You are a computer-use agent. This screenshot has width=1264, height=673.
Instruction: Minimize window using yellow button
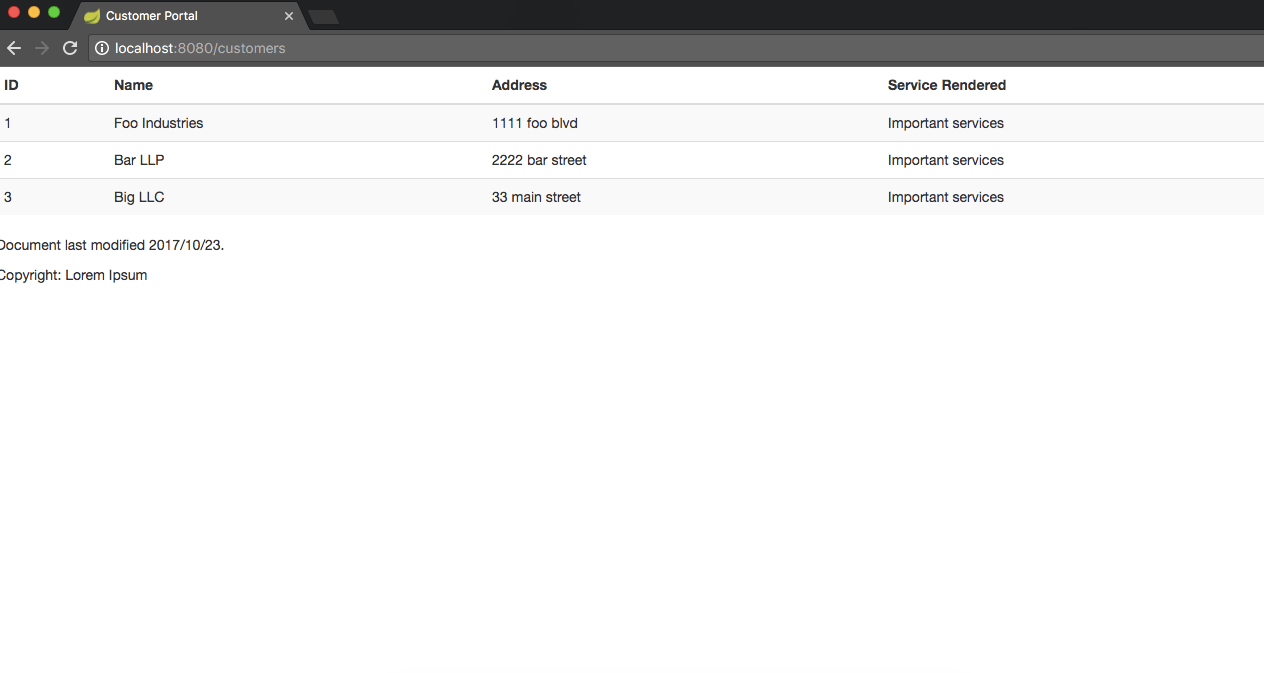click(x=34, y=12)
